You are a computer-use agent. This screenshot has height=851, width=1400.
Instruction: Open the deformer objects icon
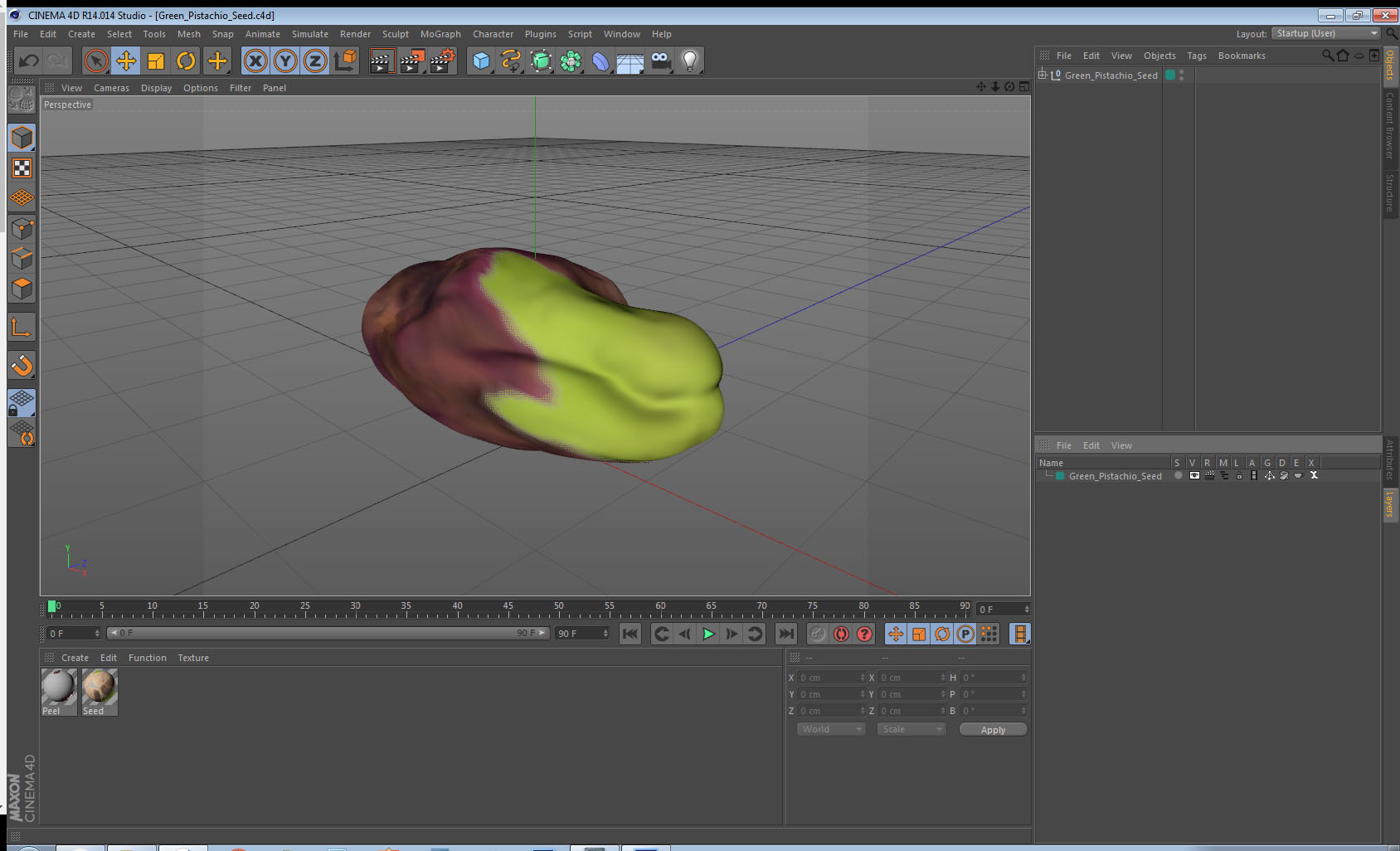(600, 61)
